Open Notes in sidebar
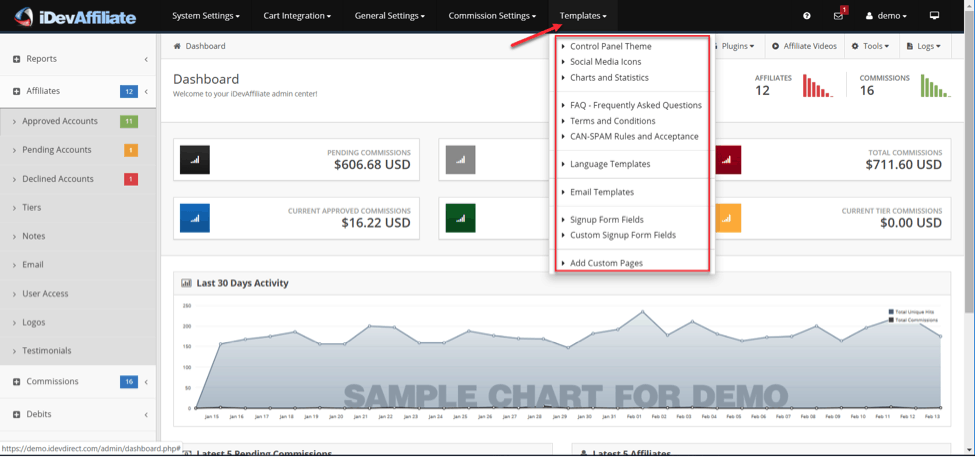975x457 pixels. pos(34,236)
